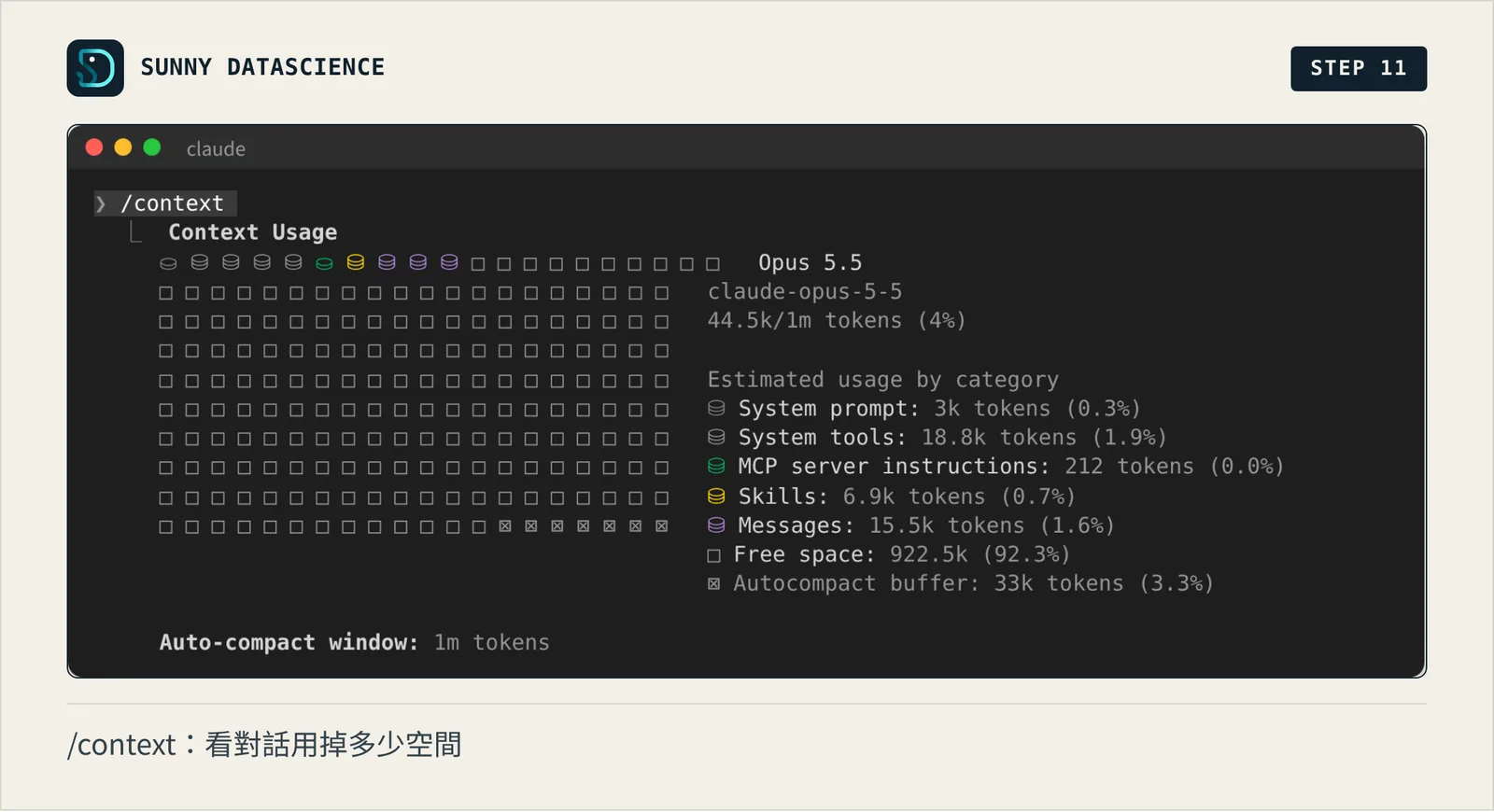Select the 'claude-opus-5-5' model id text
Image resolution: width=1494 pixels, height=812 pixels.
tap(805, 292)
